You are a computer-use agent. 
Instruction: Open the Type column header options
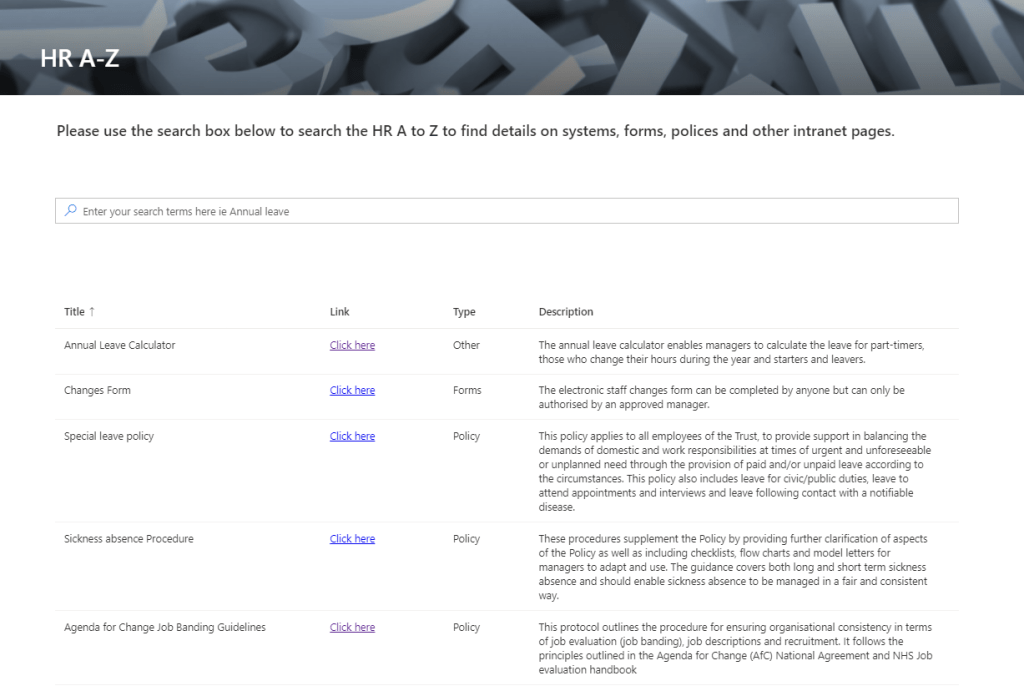click(x=464, y=312)
